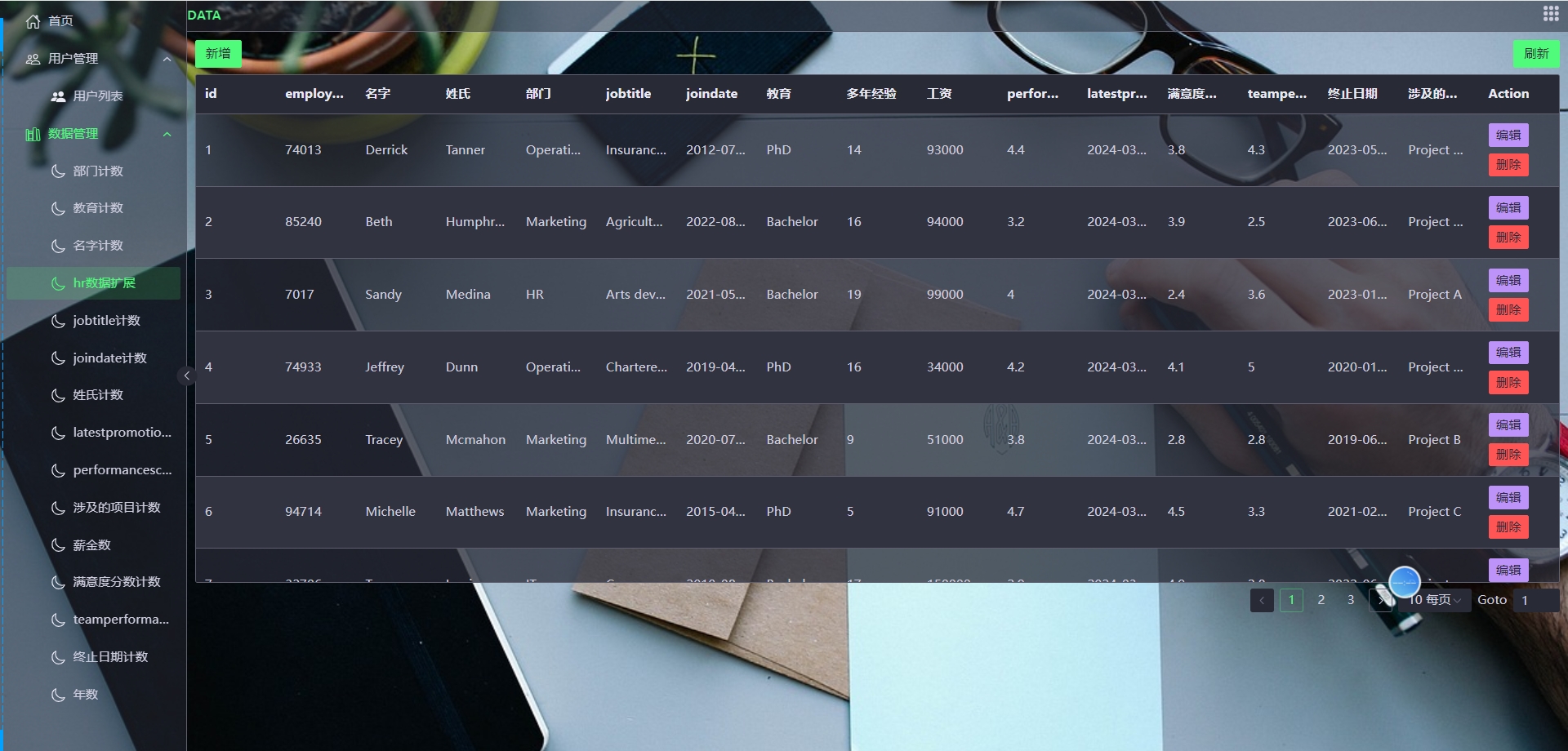Click the moon icon beside 终止日期计数
The width and height of the screenshot is (1568, 751).
pyautogui.click(x=58, y=657)
